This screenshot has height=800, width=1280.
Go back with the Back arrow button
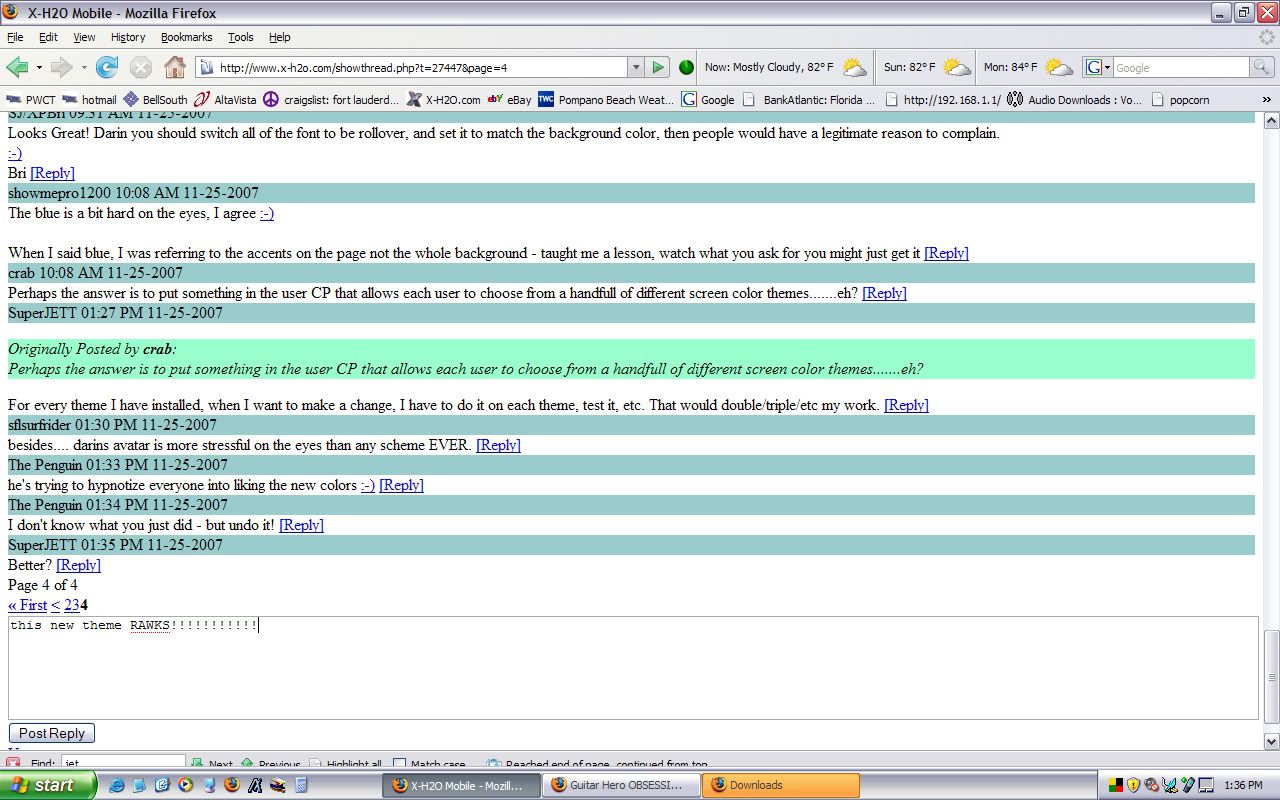click(17, 67)
